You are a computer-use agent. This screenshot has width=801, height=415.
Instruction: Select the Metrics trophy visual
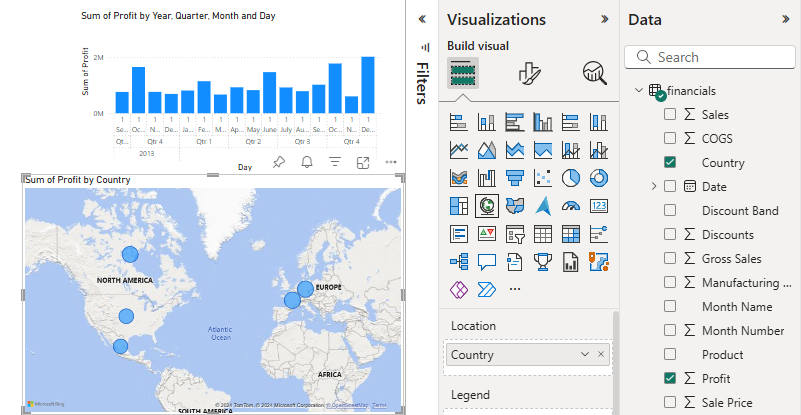[543, 262]
